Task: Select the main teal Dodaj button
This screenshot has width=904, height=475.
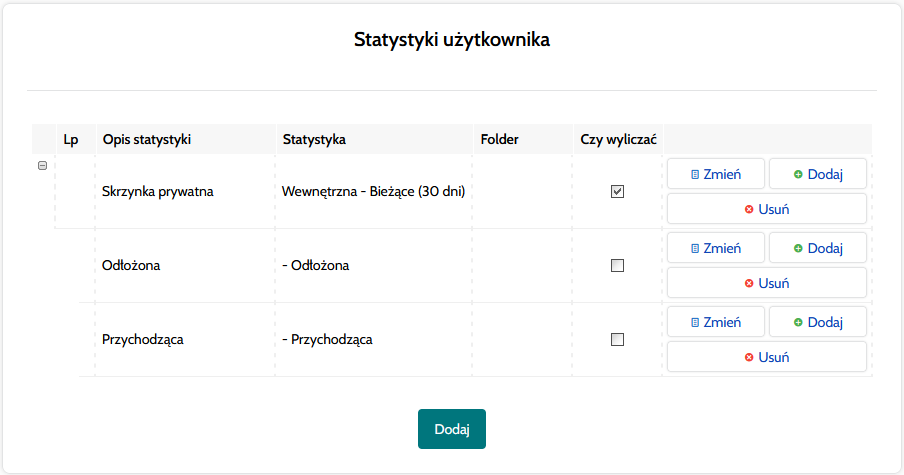Action: tap(451, 429)
